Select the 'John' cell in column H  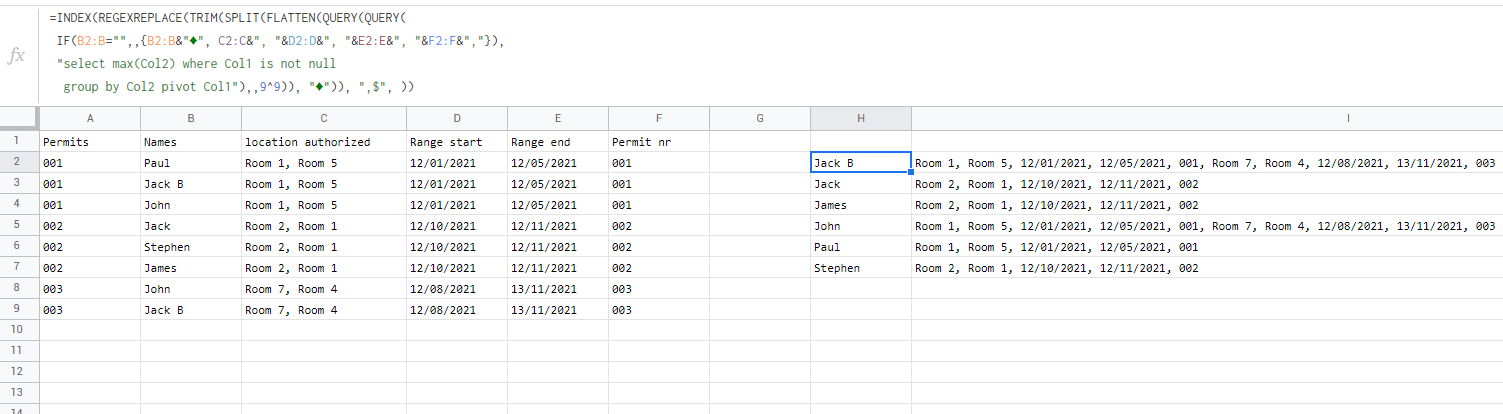pyautogui.click(x=861, y=225)
